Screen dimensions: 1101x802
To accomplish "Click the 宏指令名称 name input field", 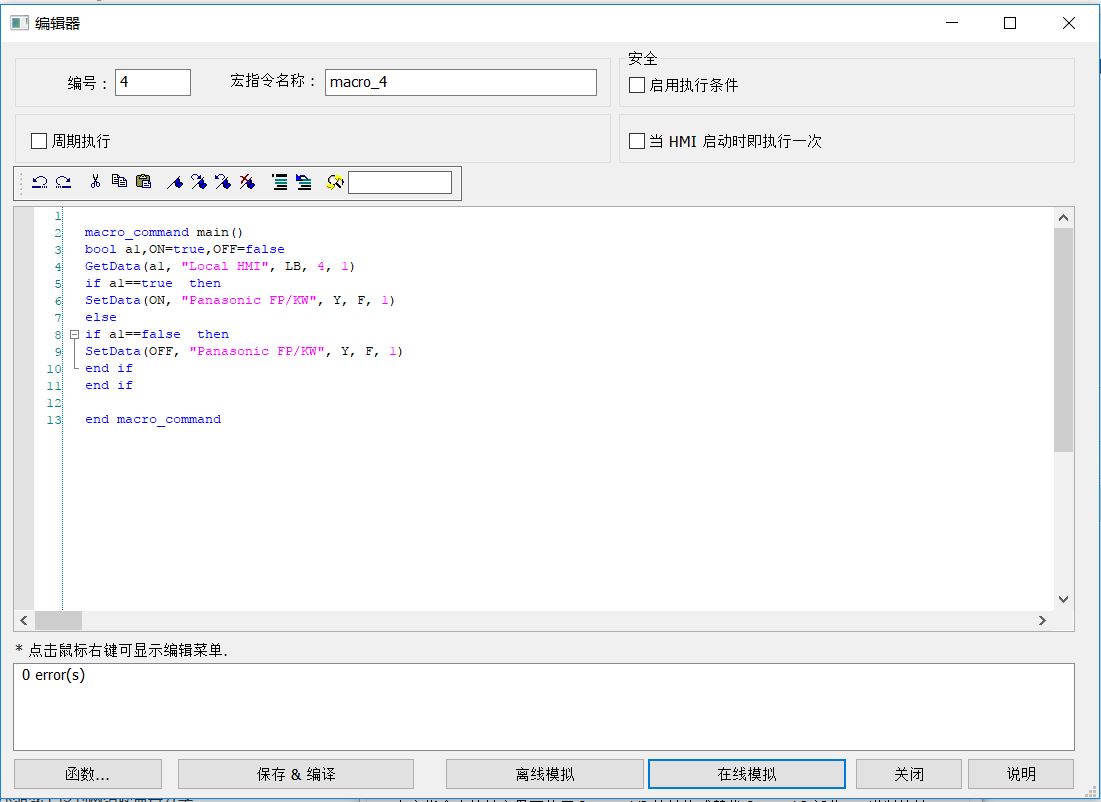I will click(x=461, y=82).
